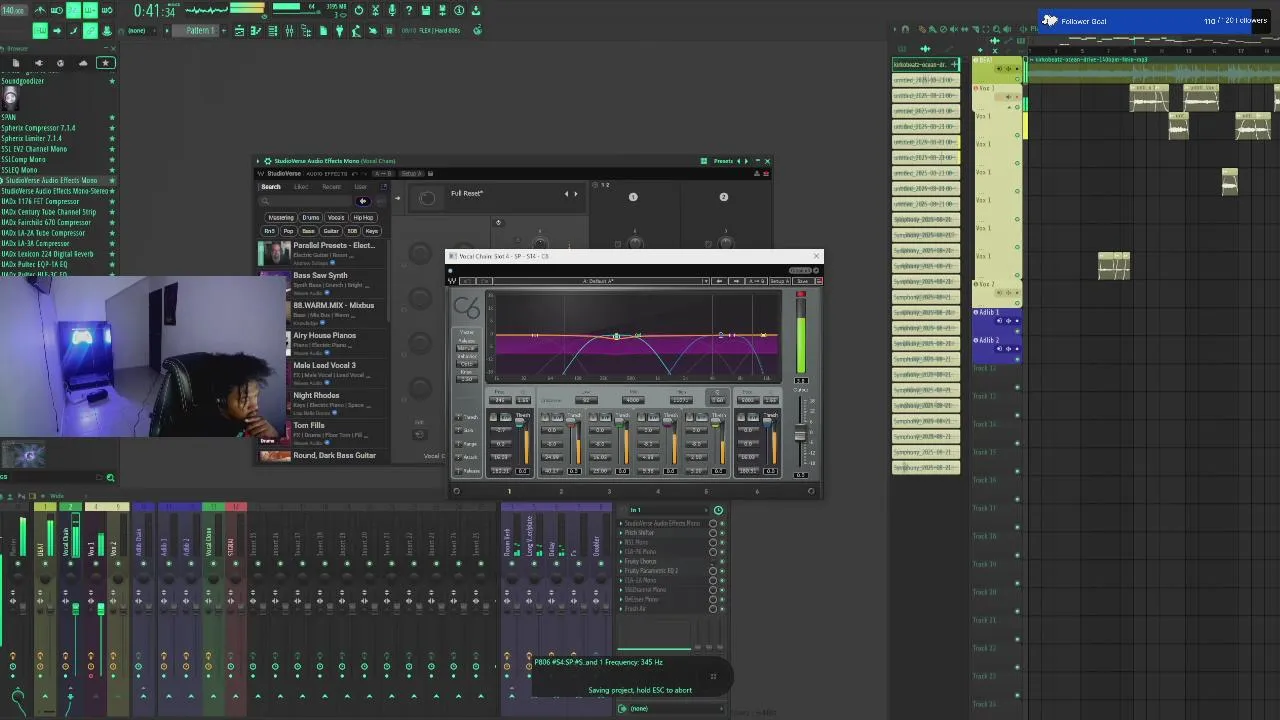This screenshot has height=720, width=1280.
Task: Adjust the C6 output fader
Action: point(800,435)
